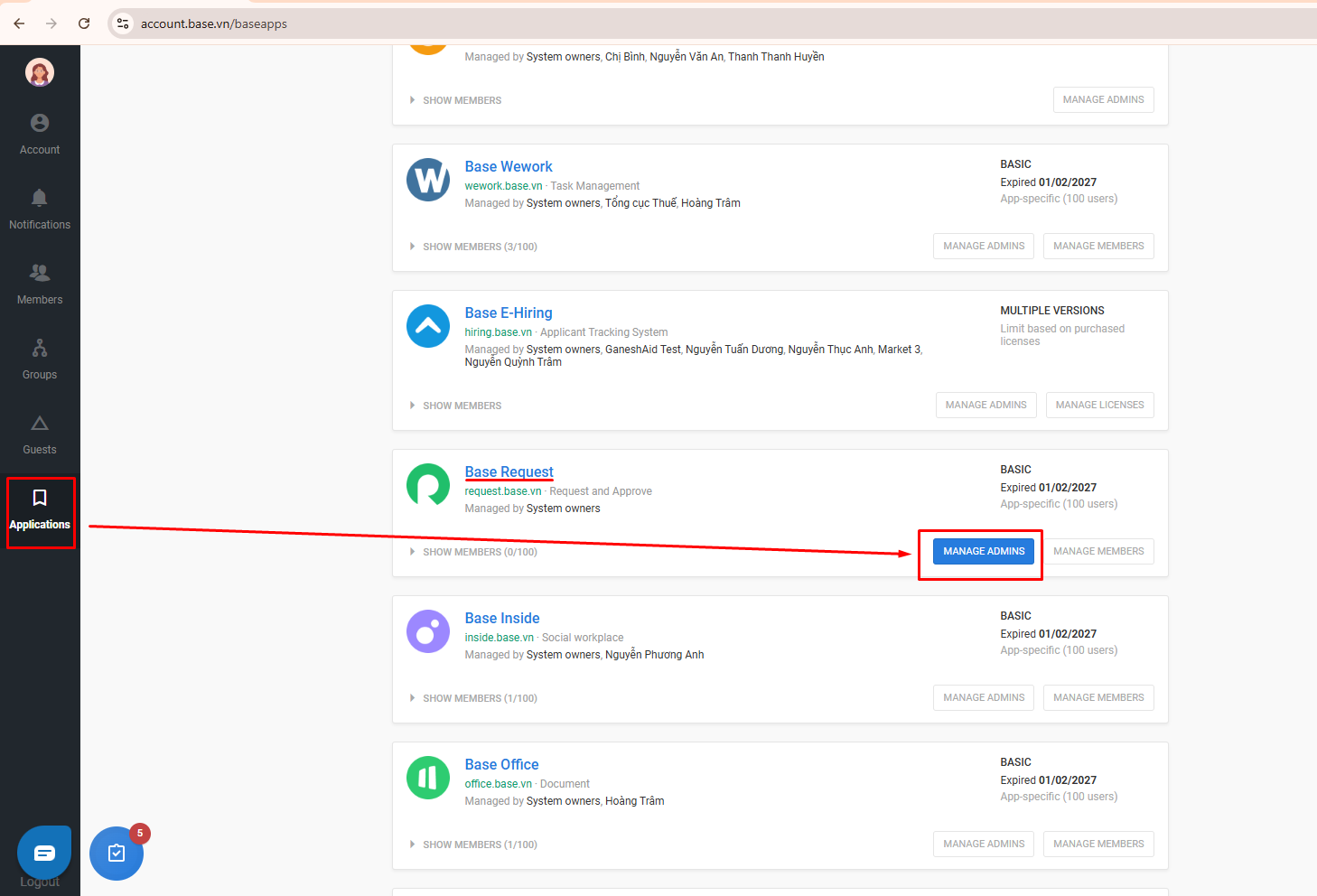Open request.base.vn link
The height and width of the screenshot is (896, 1317).
pos(503,491)
